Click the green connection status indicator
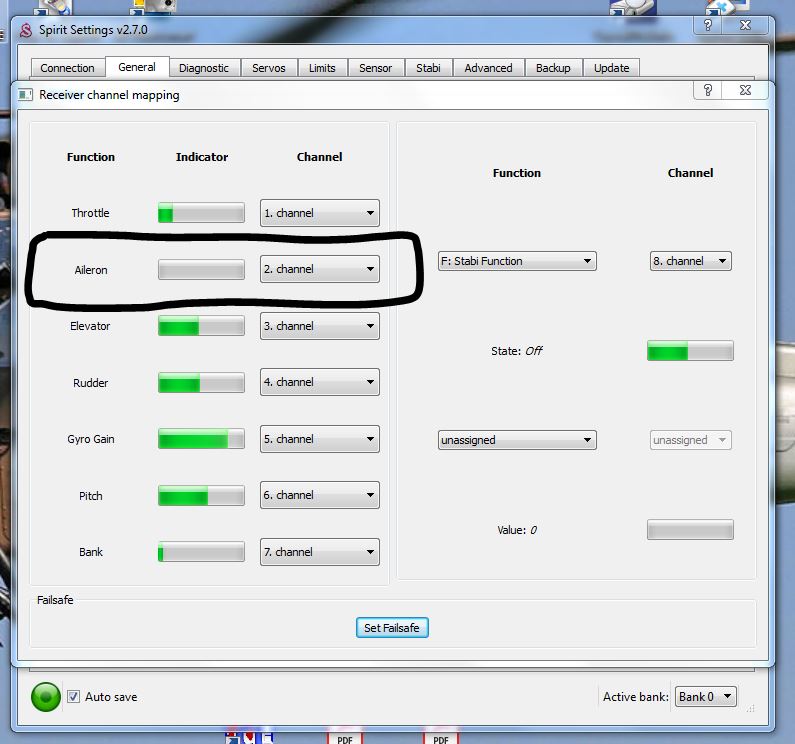795x744 pixels. tap(46, 697)
